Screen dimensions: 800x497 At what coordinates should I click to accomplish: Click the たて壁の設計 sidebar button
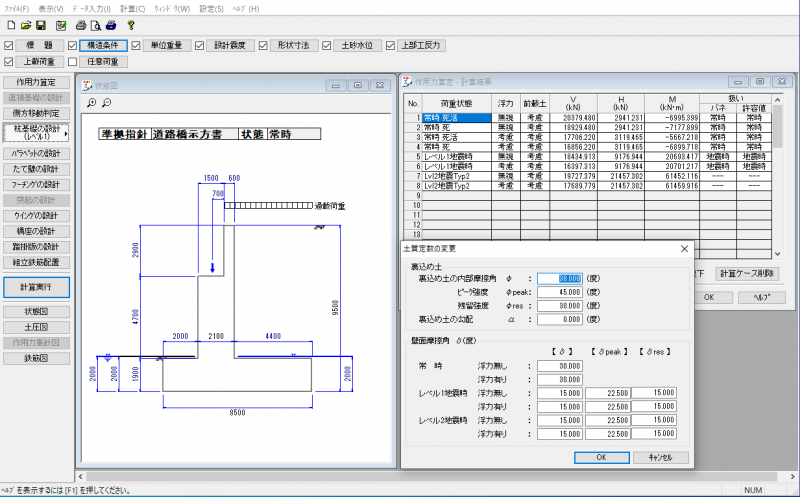pyautogui.click(x=36, y=169)
